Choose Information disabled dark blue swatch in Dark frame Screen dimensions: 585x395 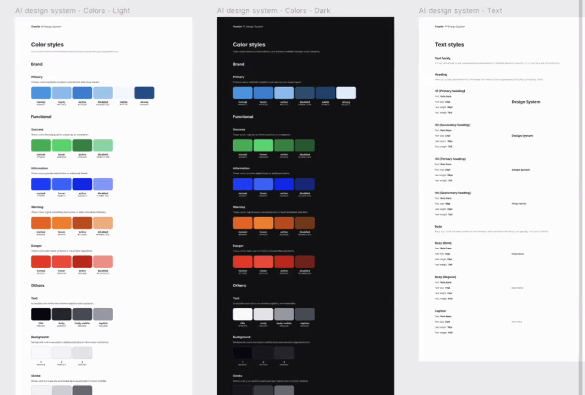coord(305,184)
